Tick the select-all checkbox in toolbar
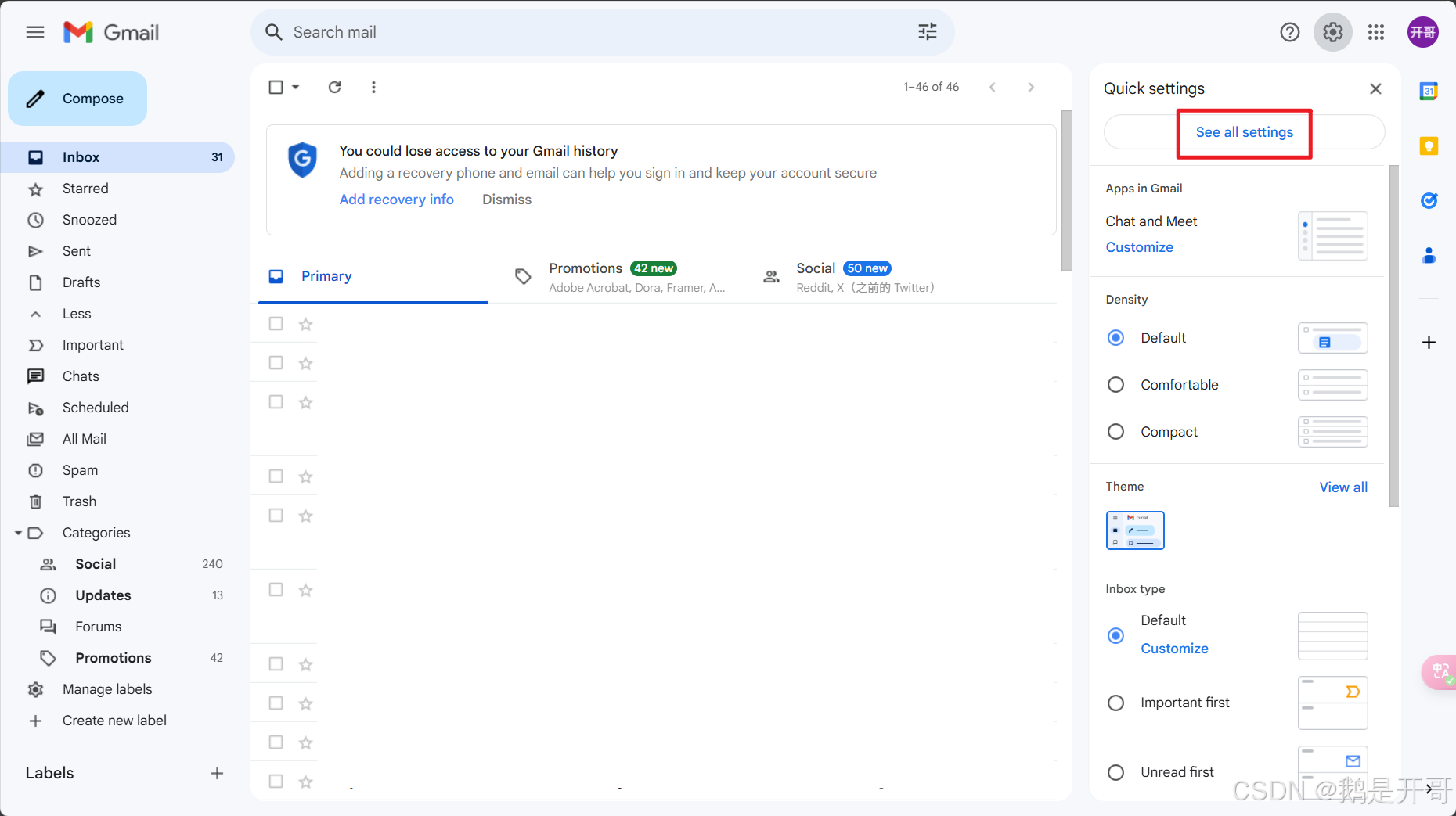Screen dimensions: 1456x816 click(276, 87)
